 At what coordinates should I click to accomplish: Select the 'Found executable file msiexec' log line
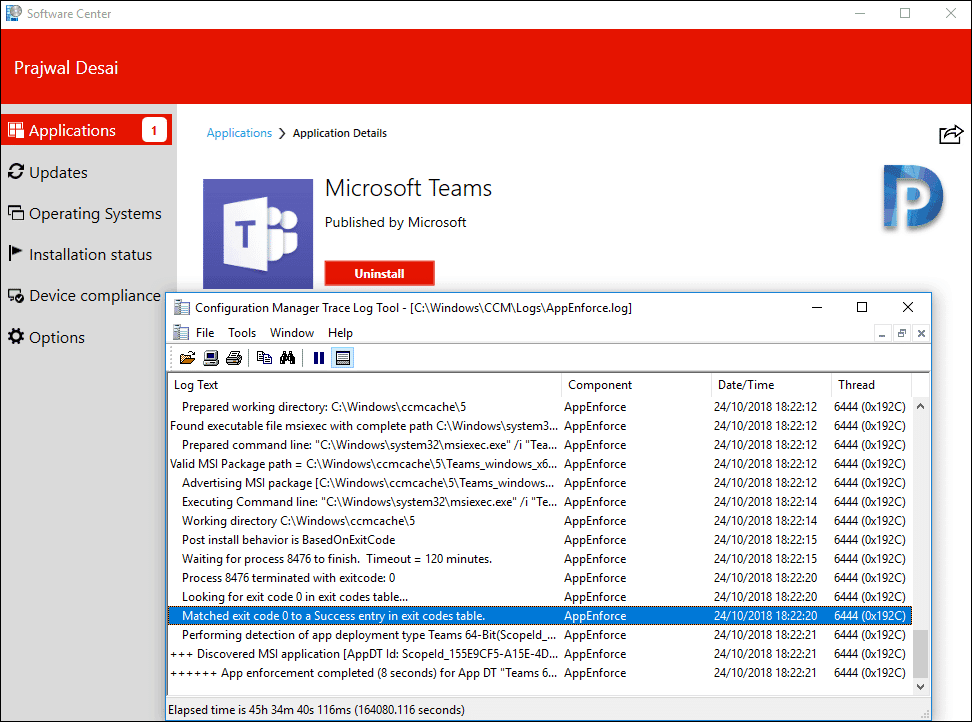pyautogui.click(x=540, y=426)
